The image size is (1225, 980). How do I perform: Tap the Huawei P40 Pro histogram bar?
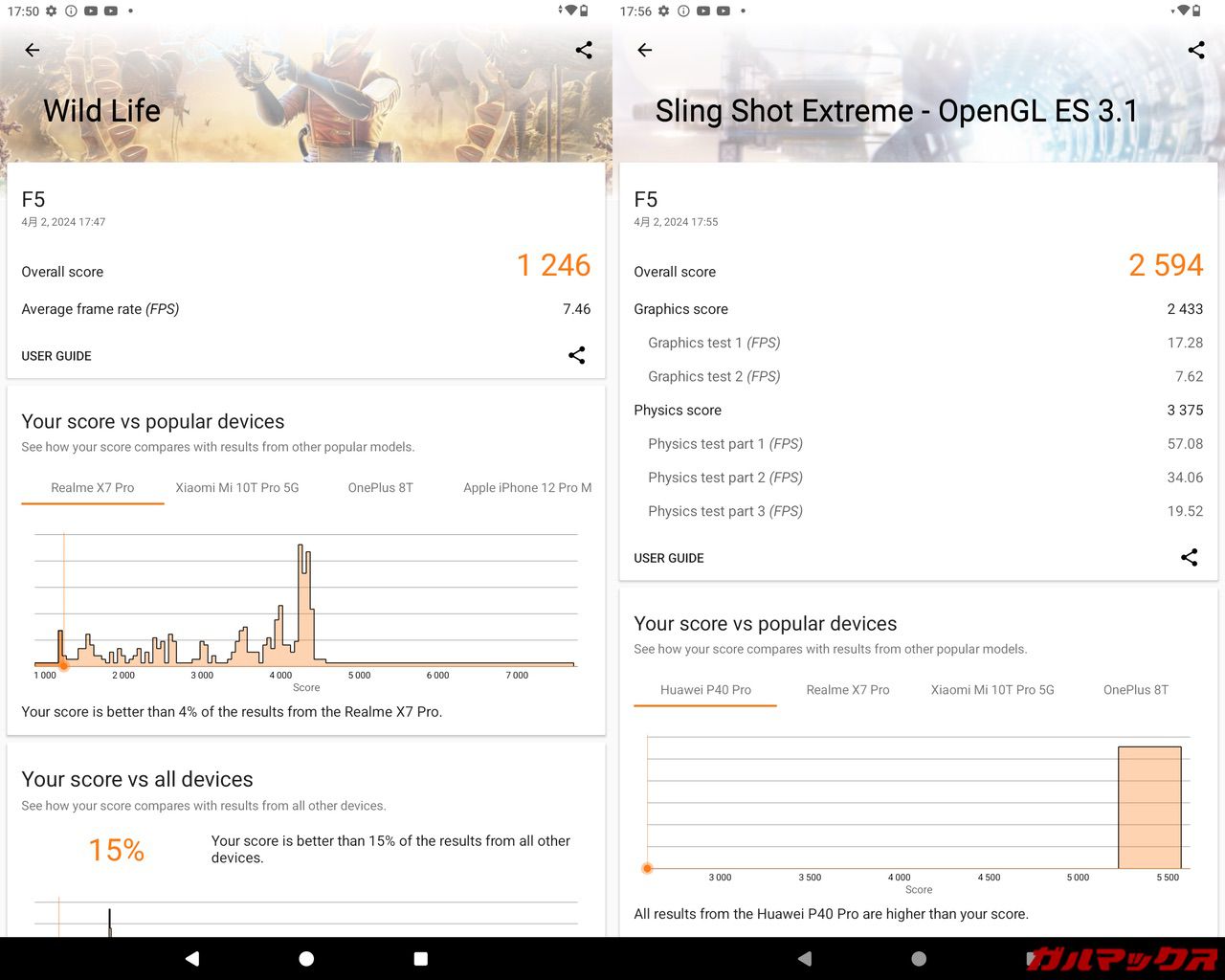pyautogui.click(x=1149, y=807)
